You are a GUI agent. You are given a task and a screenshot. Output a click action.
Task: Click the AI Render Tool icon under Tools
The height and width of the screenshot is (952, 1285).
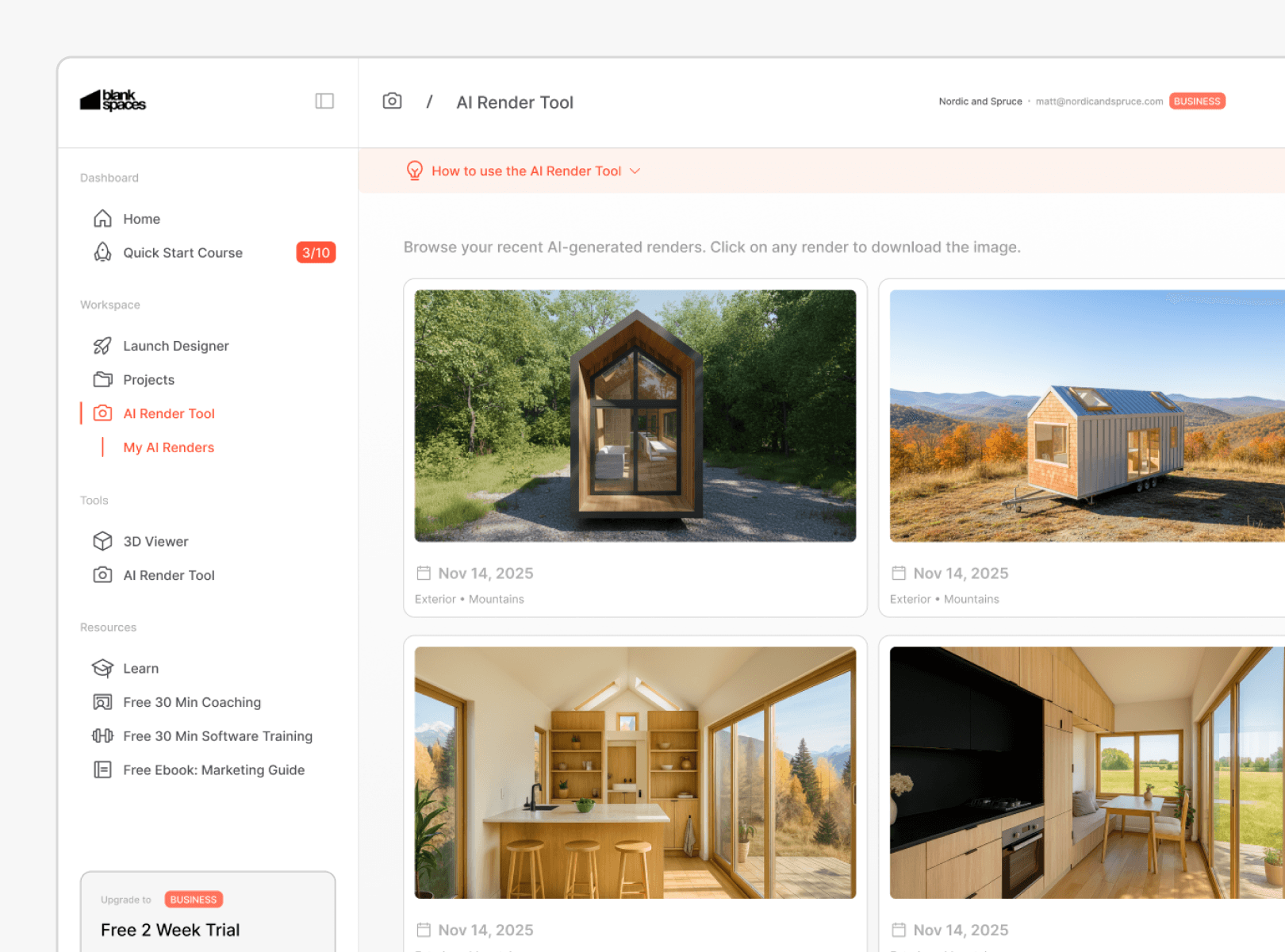tap(102, 575)
